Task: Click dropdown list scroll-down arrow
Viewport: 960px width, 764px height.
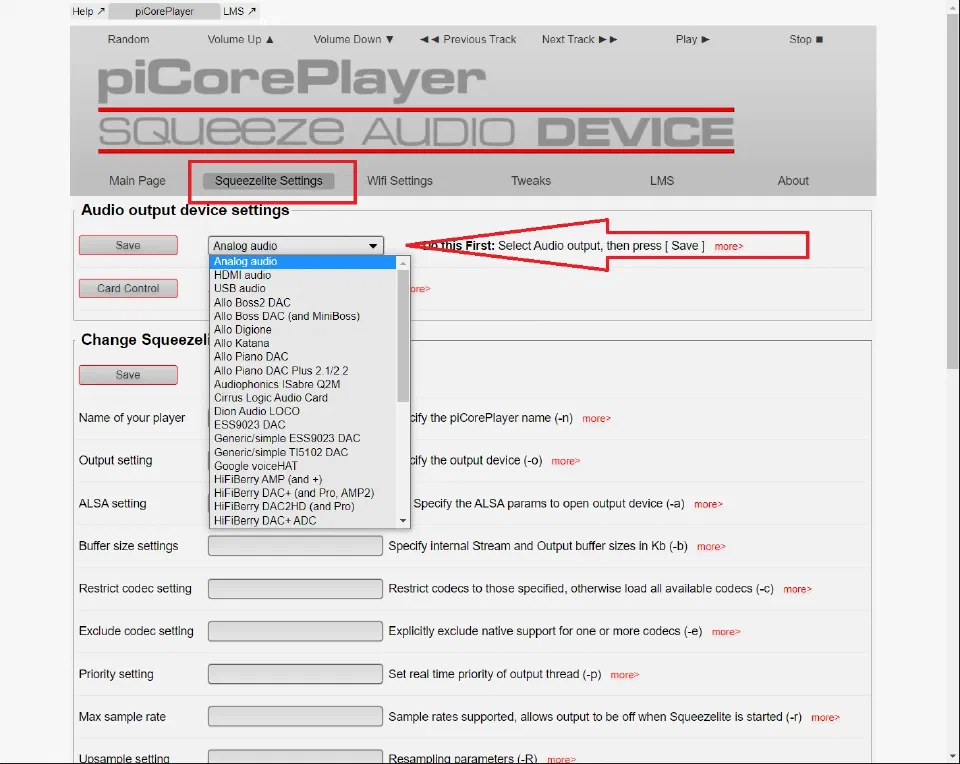Action: click(x=403, y=520)
